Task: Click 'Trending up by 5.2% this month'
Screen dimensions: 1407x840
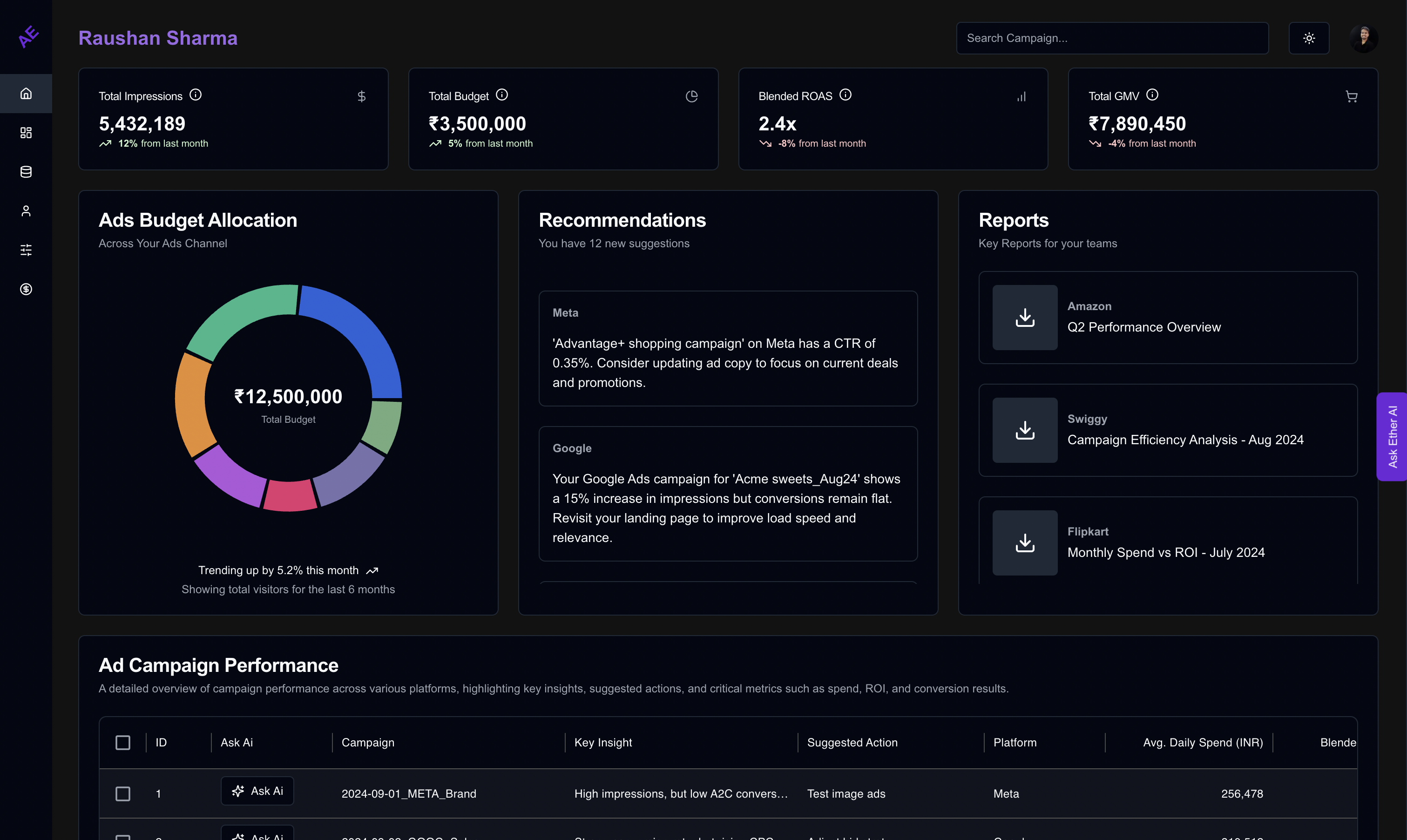Action: click(x=278, y=570)
